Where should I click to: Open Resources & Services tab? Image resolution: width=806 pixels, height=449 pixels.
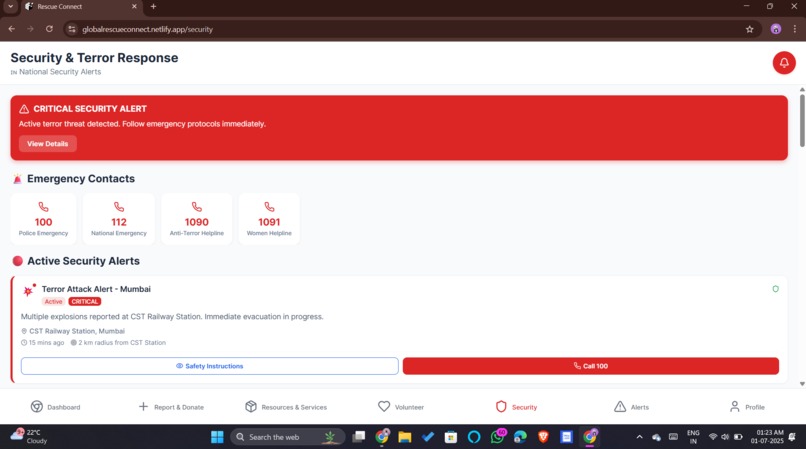click(x=286, y=407)
